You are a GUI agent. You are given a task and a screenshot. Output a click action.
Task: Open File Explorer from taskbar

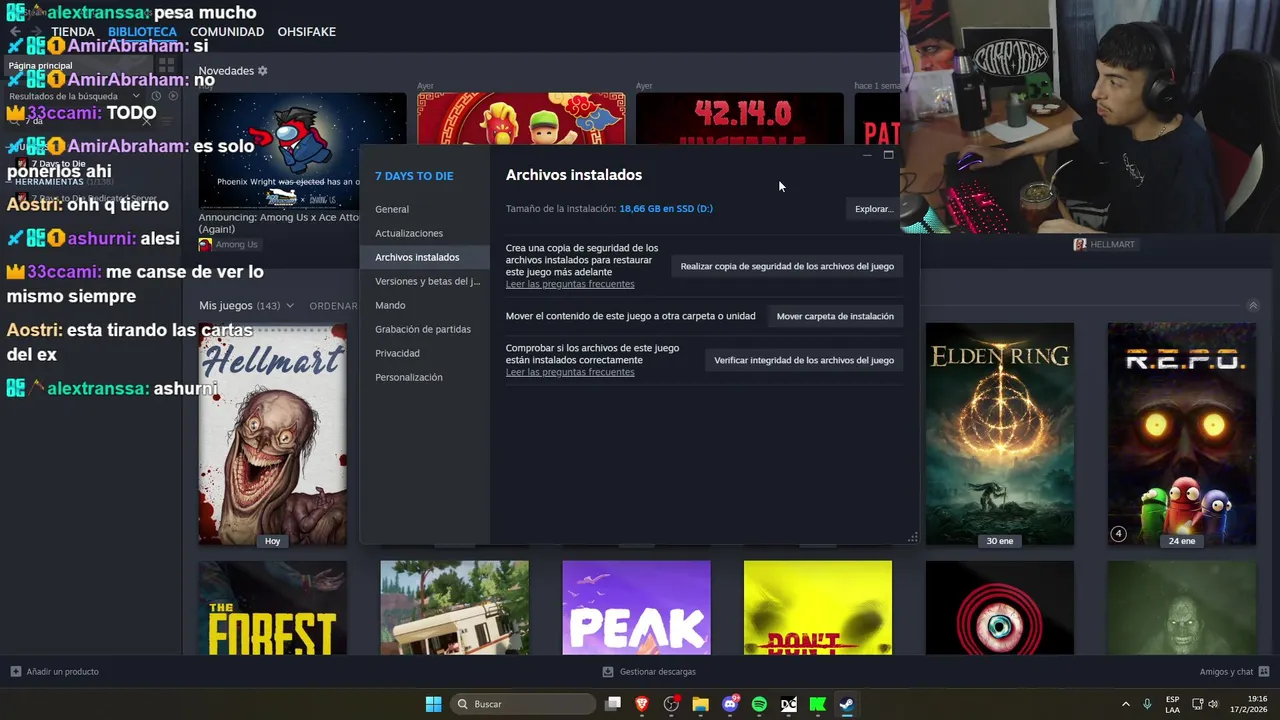pyautogui.click(x=700, y=704)
